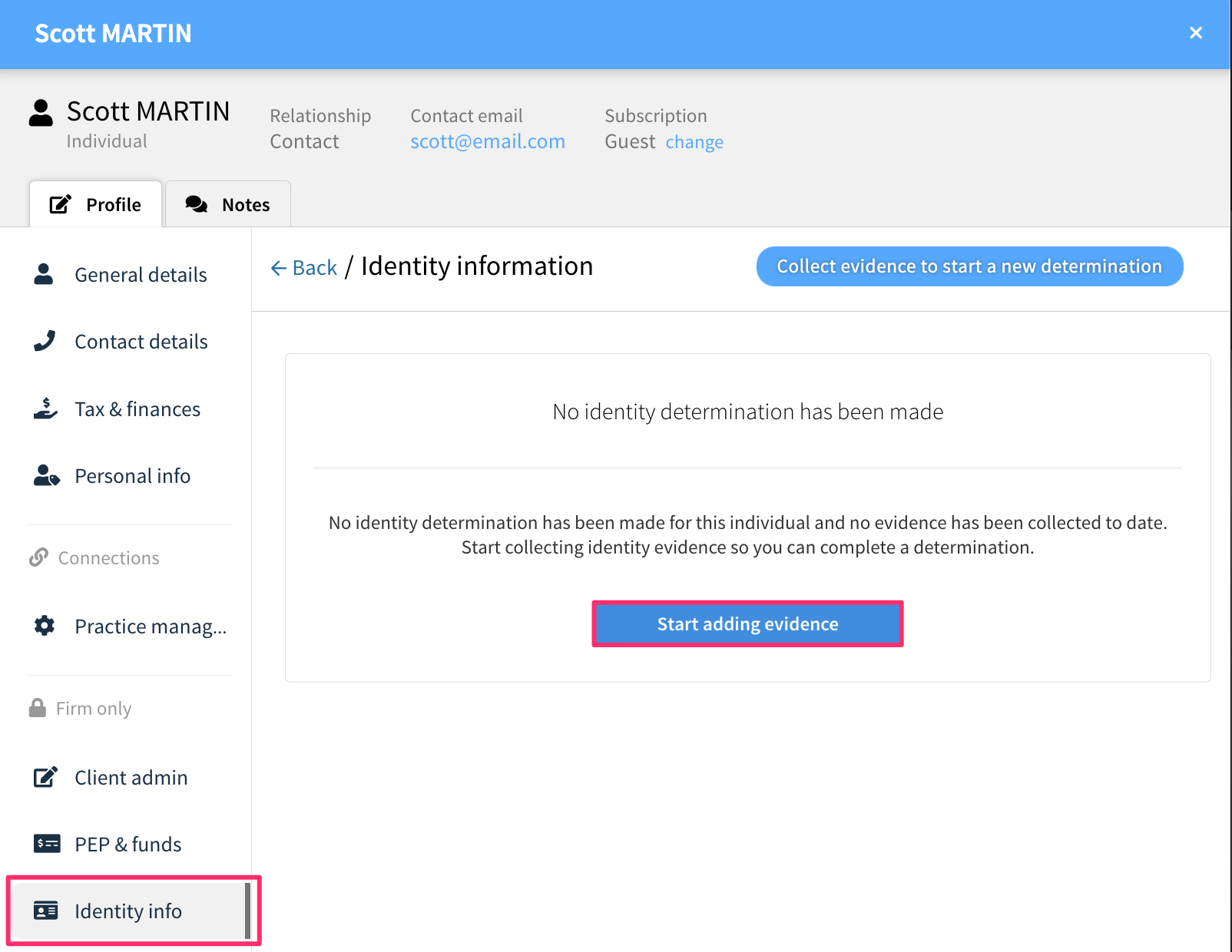Go Back from Identity information

[x=304, y=267]
